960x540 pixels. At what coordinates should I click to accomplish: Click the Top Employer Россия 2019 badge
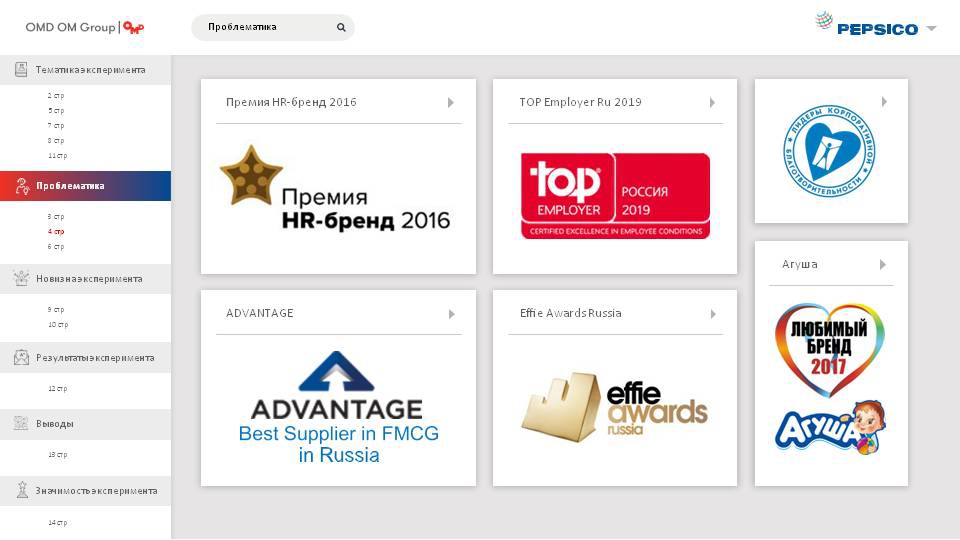point(615,196)
